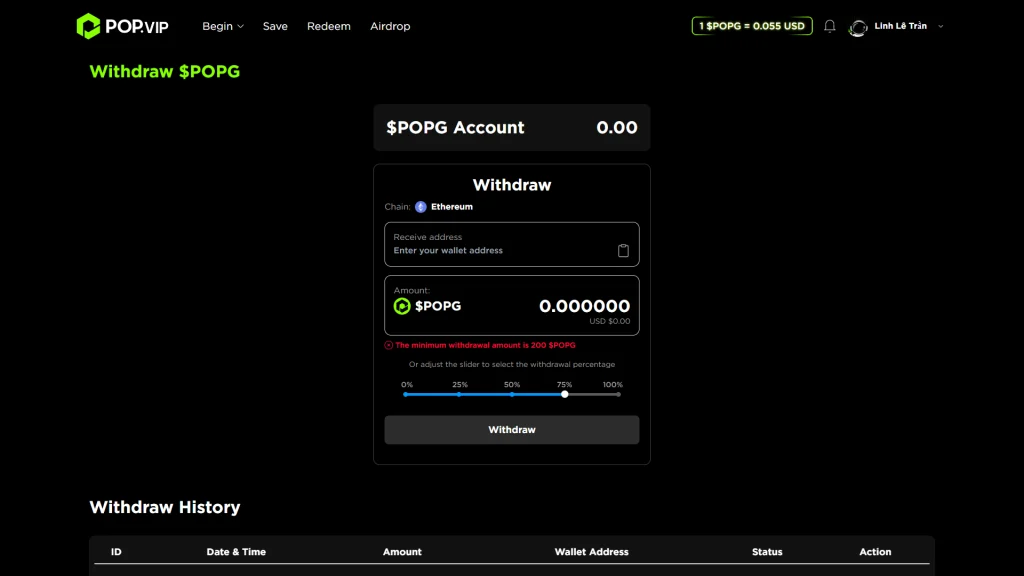Expand the Begin dropdown menu
Viewport: 1024px width, 576px height.
(222, 26)
